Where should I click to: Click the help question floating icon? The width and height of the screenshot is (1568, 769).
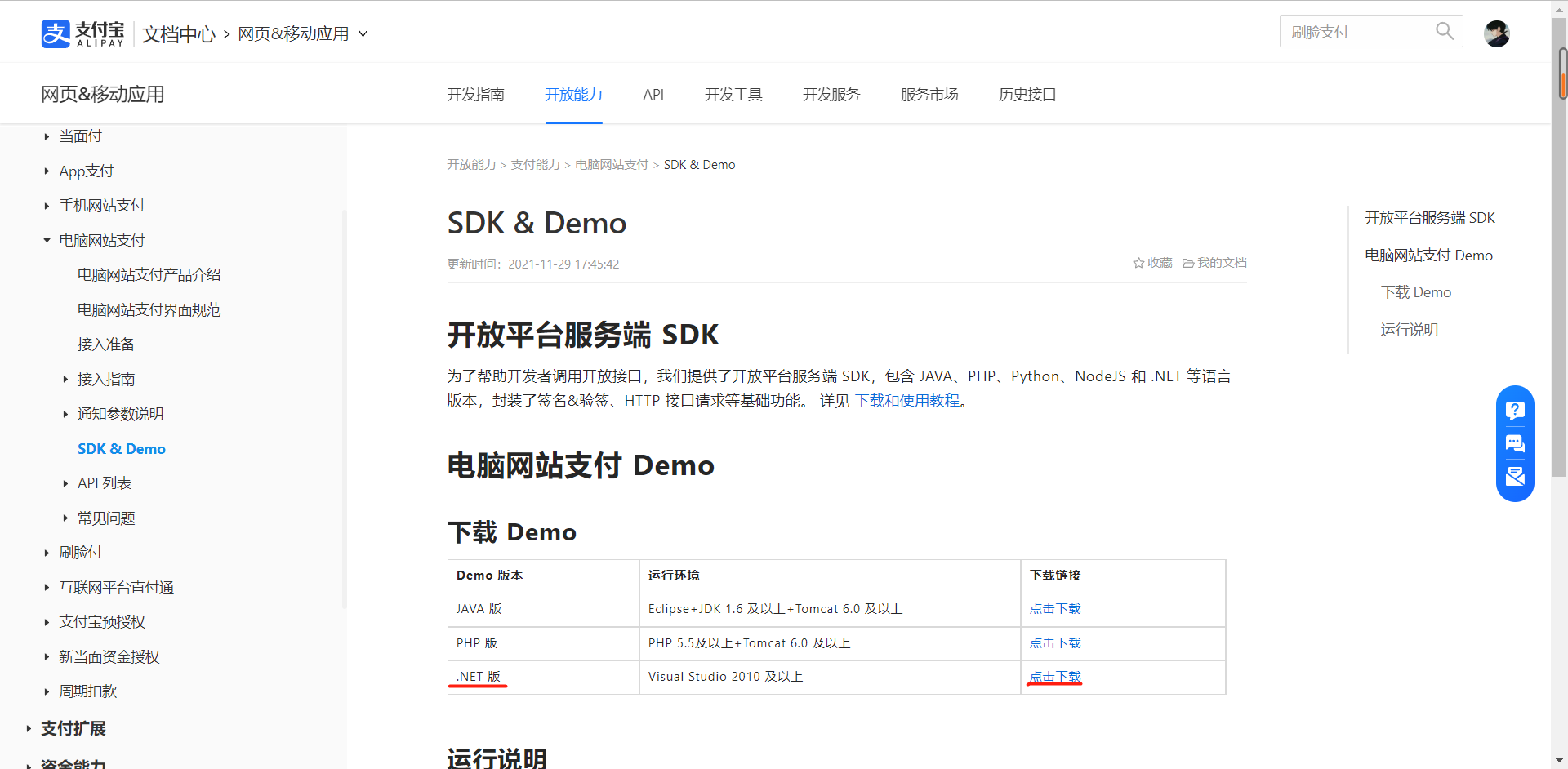coord(1515,410)
